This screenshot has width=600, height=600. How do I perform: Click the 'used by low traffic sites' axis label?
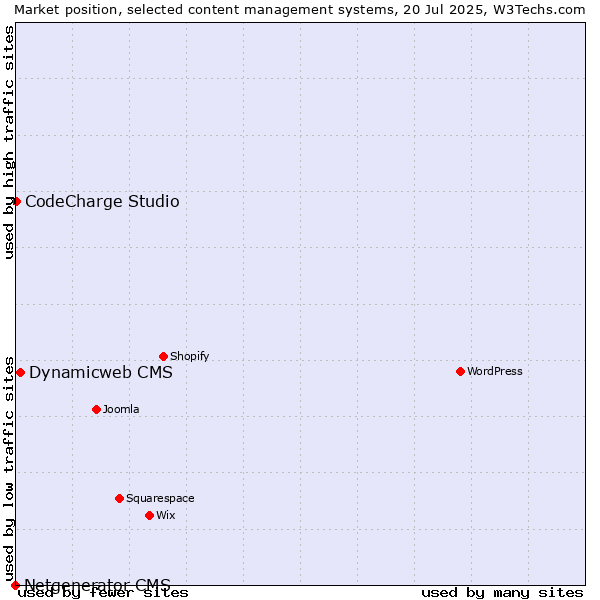click(8, 469)
